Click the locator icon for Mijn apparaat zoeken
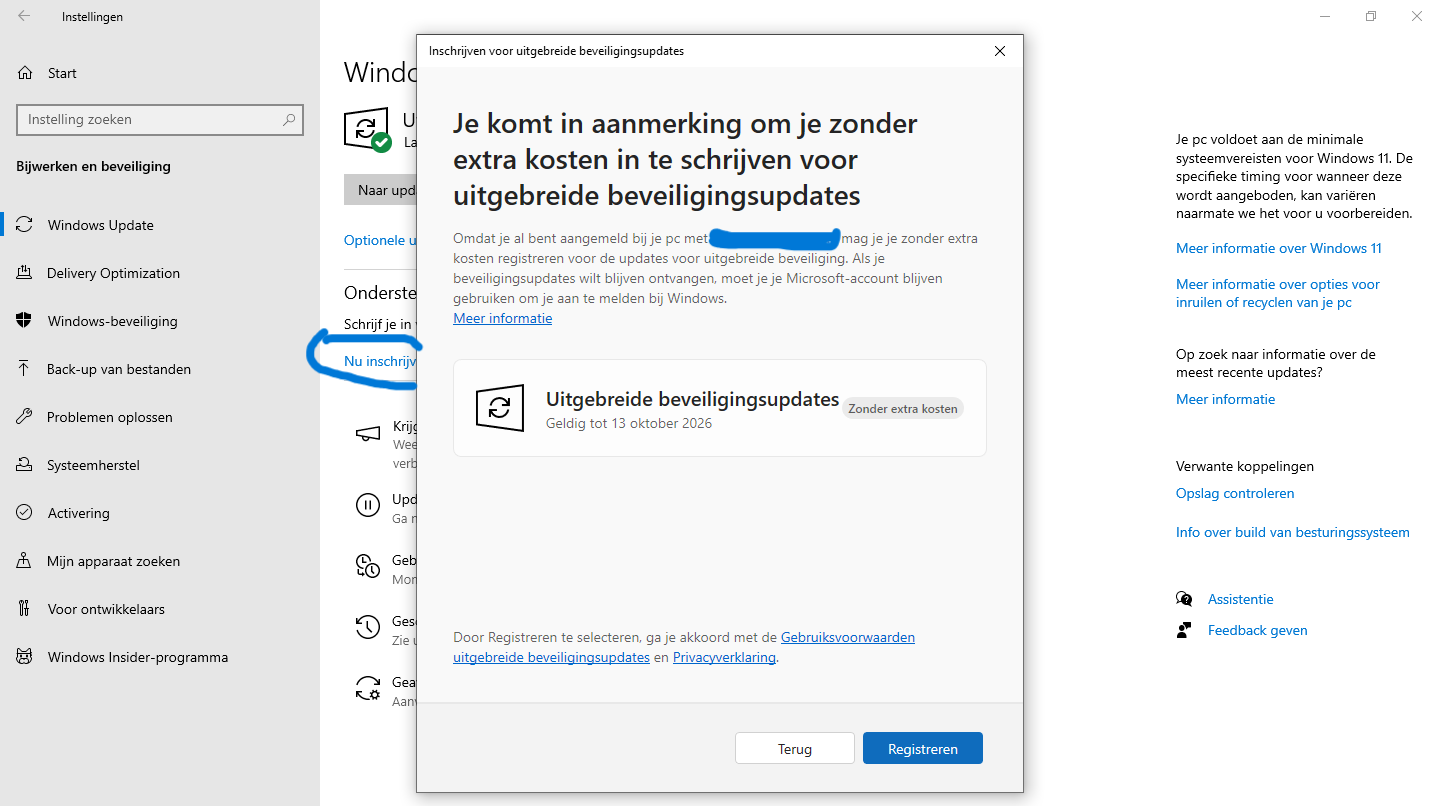 pos(25,561)
